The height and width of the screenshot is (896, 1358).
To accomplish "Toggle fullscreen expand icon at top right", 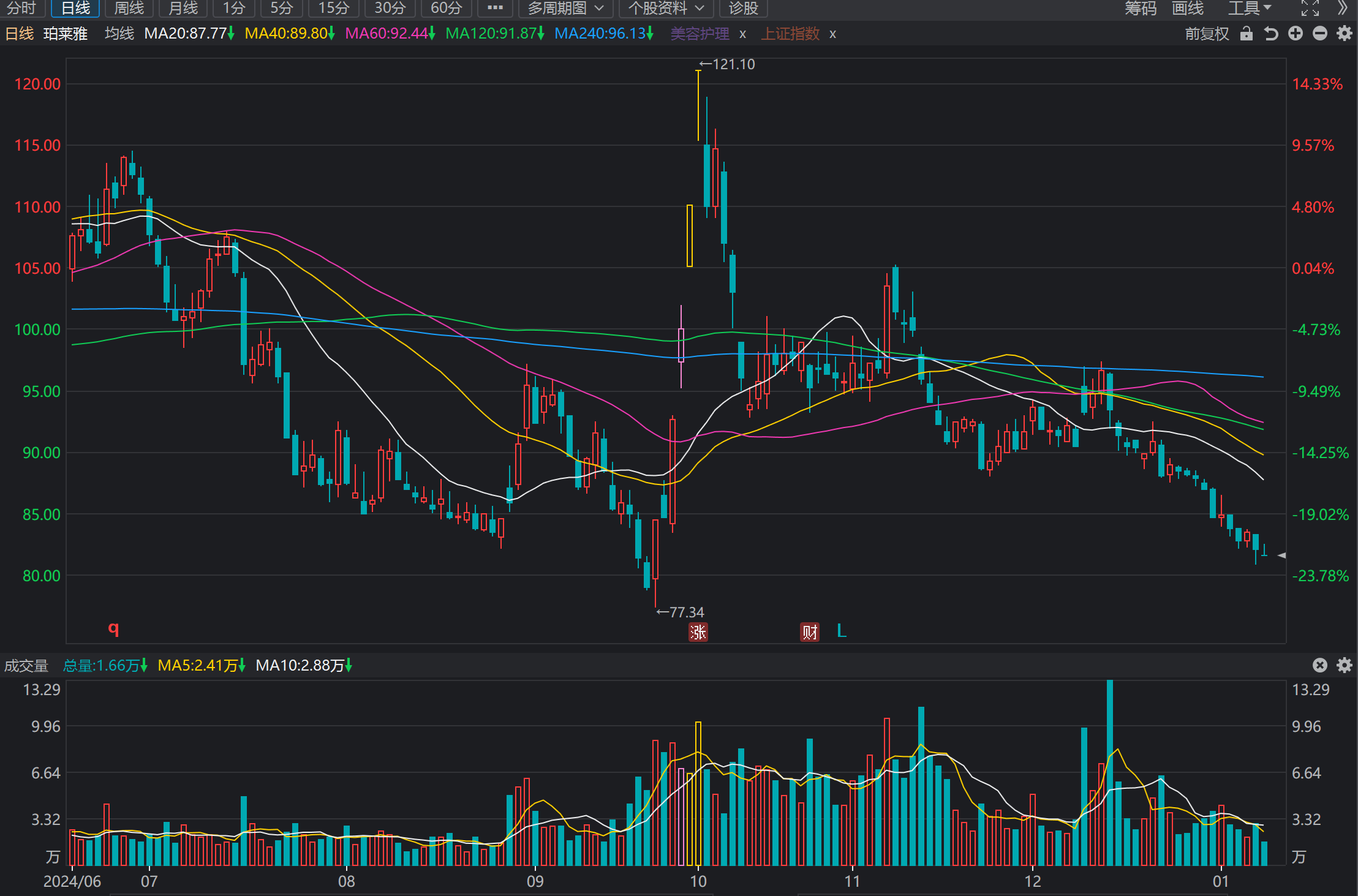I will coord(1310,8).
